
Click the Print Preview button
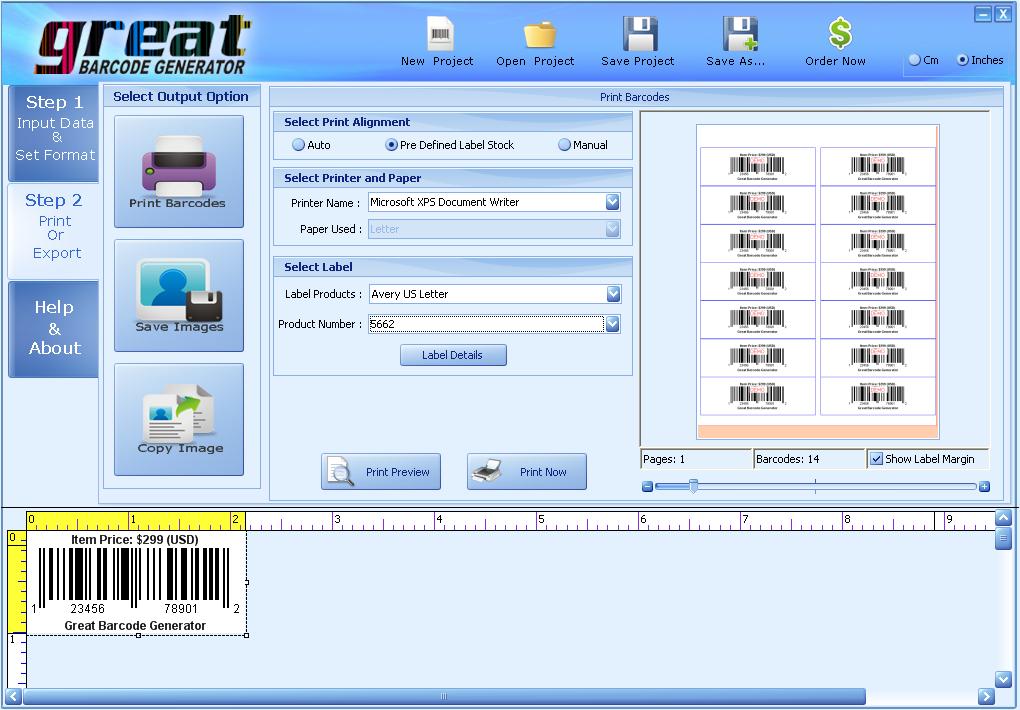click(x=381, y=472)
